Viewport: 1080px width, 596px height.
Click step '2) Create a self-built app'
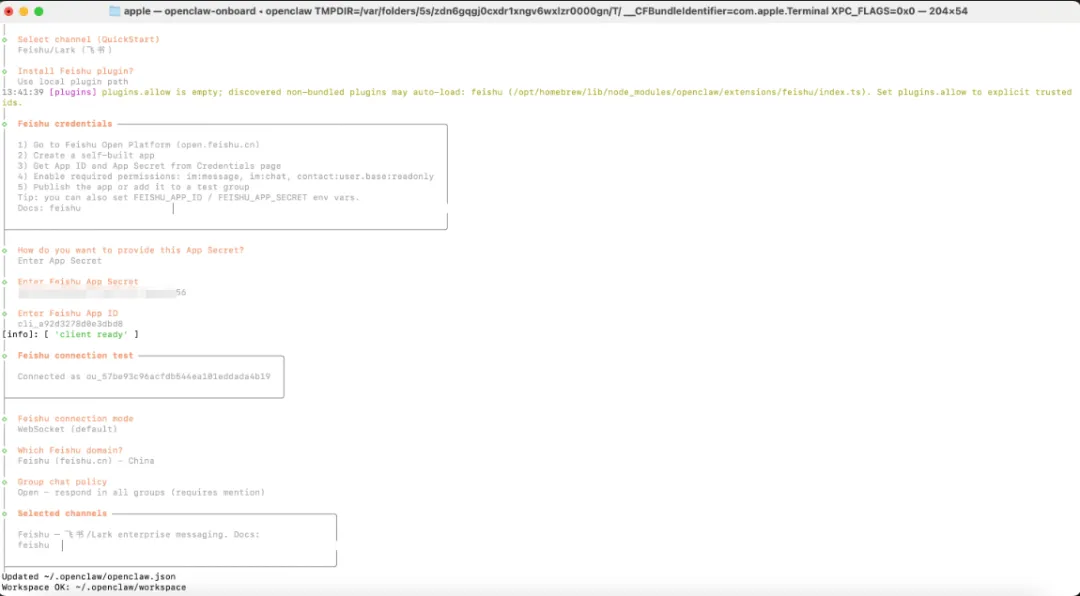click(86, 155)
